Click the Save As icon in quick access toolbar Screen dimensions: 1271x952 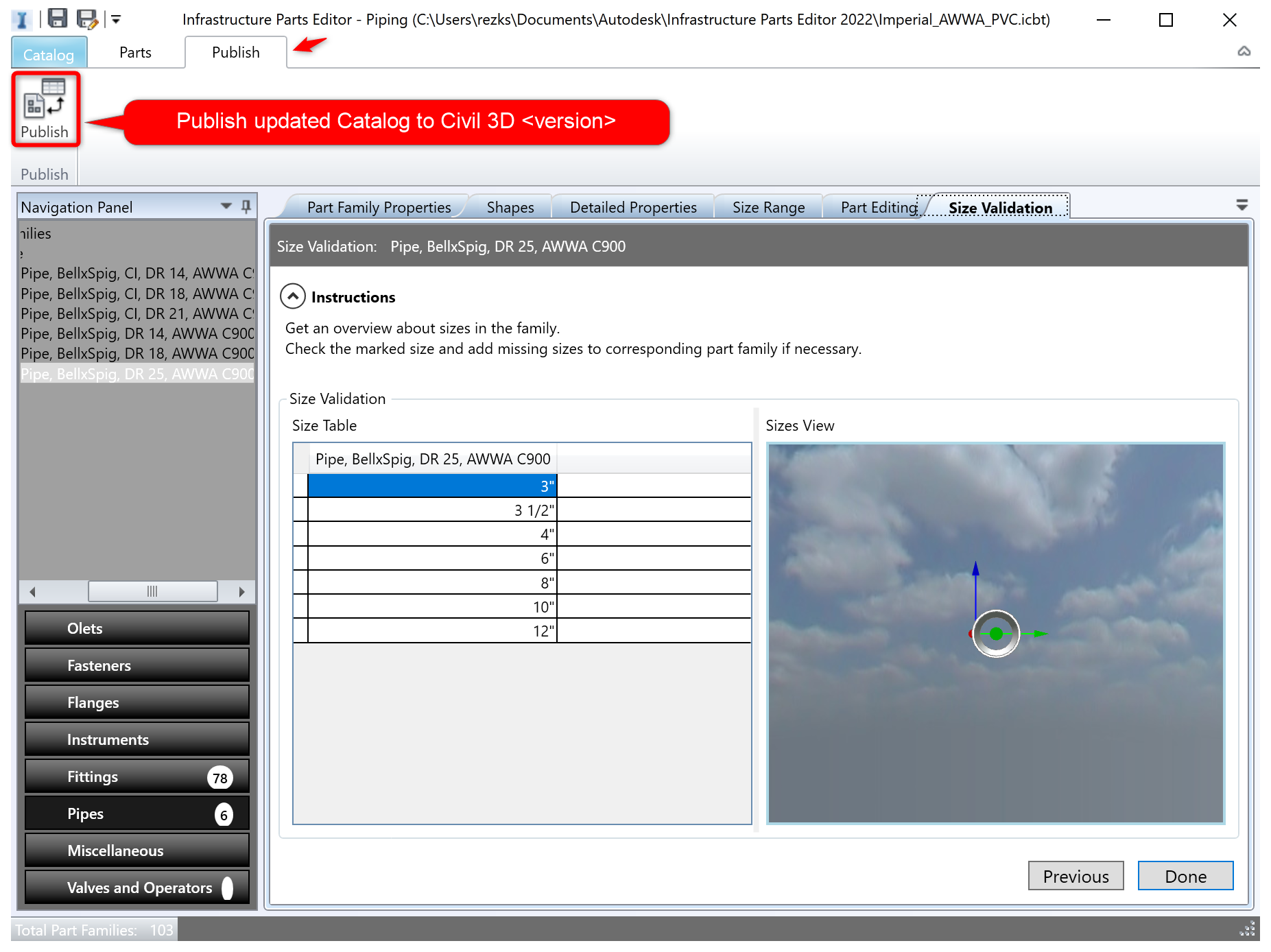tap(87, 19)
